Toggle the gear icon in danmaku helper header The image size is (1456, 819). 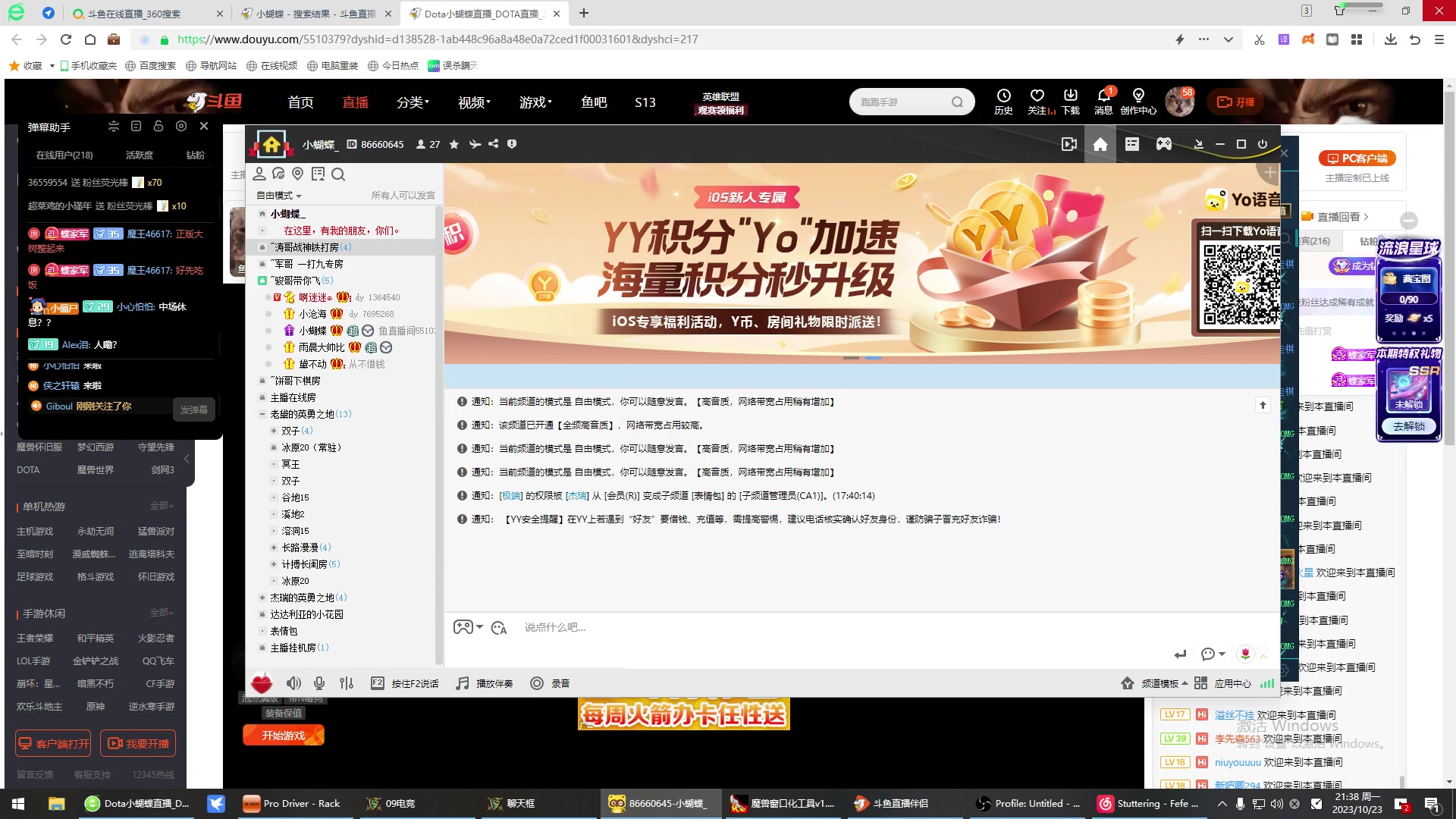(x=181, y=126)
